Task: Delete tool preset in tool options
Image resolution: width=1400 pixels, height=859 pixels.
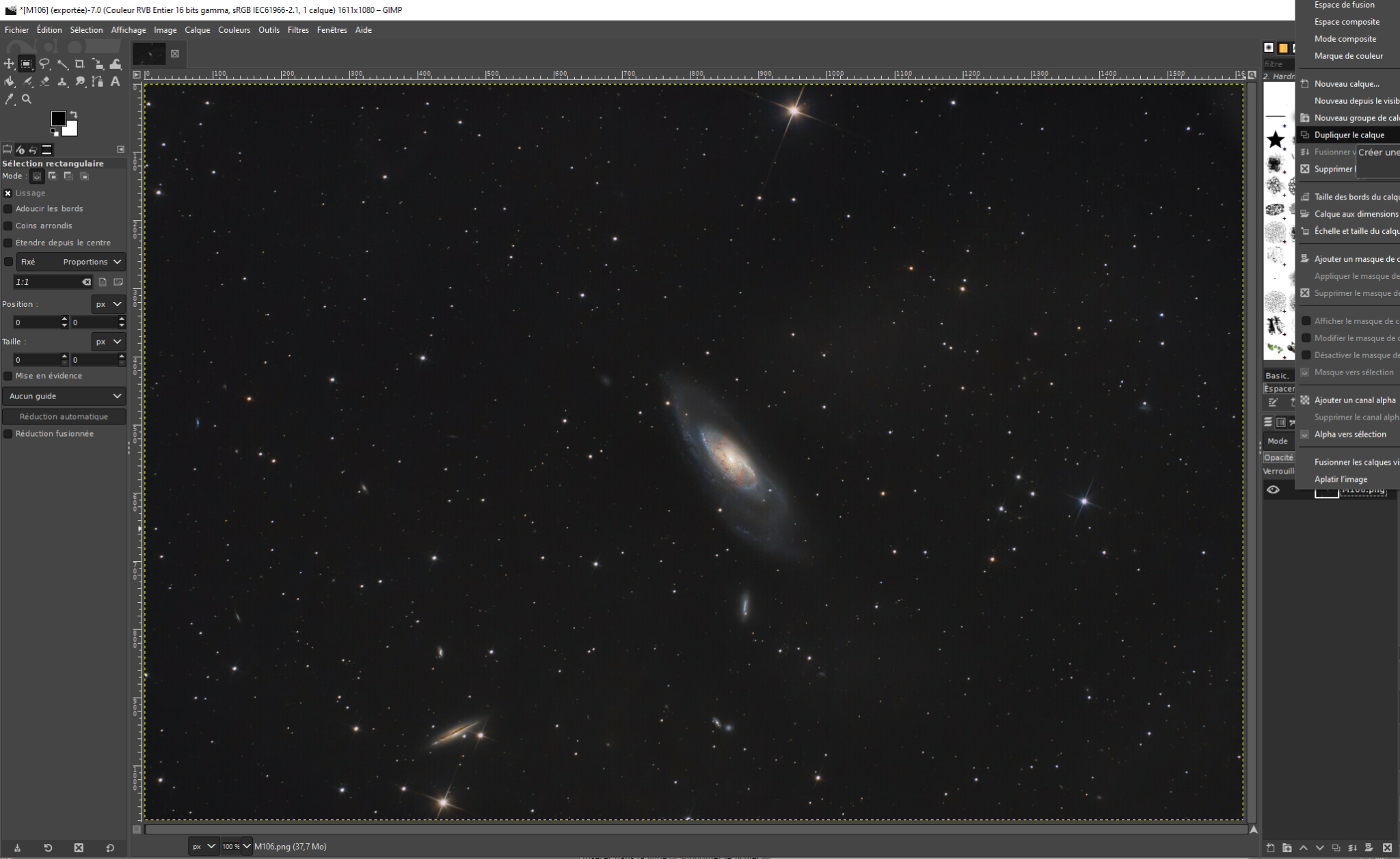Action: pyautogui.click(x=79, y=848)
